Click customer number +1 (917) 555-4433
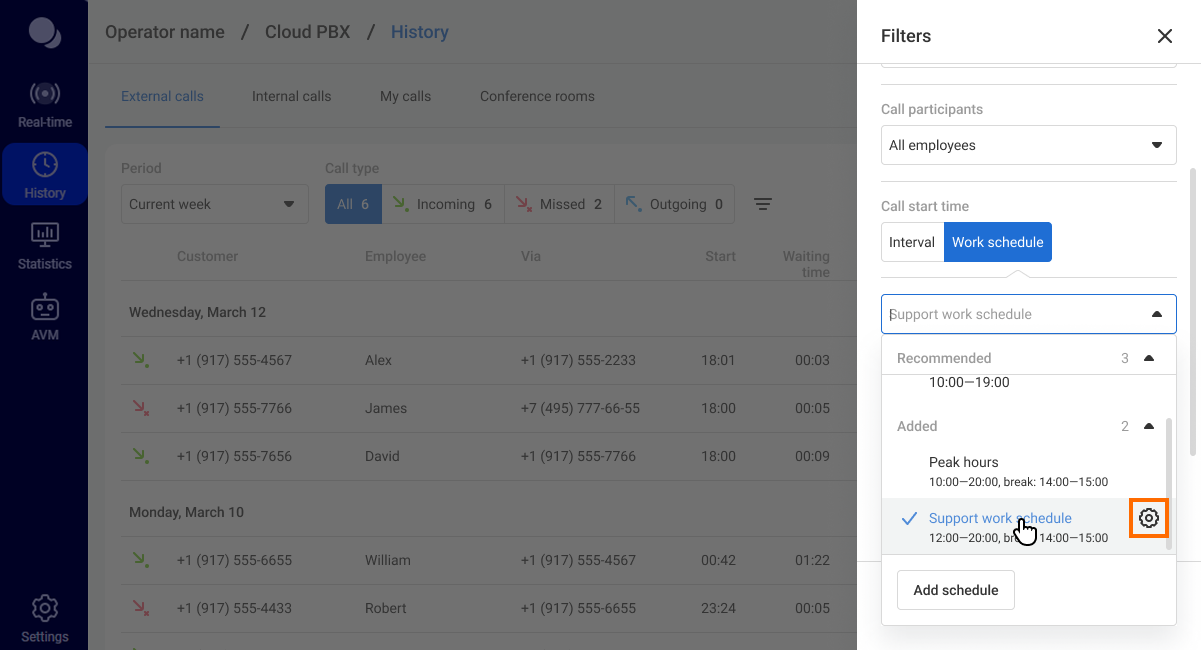This screenshot has width=1201, height=650. (x=234, y=608)
